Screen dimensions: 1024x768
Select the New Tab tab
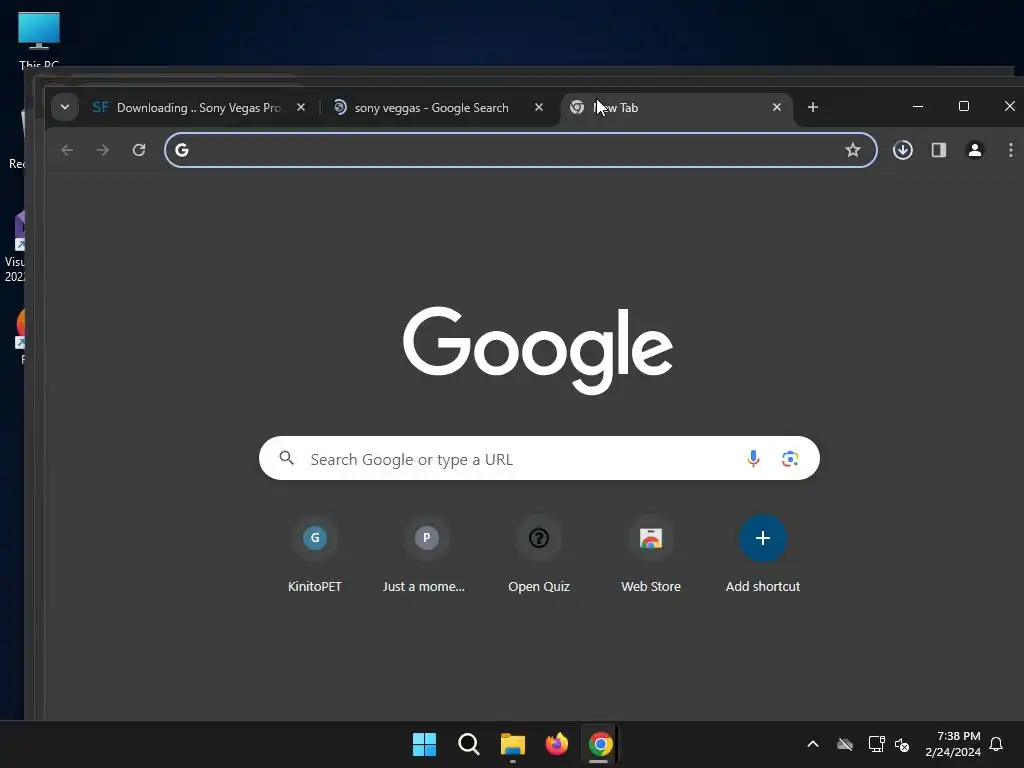coord(677,107)
